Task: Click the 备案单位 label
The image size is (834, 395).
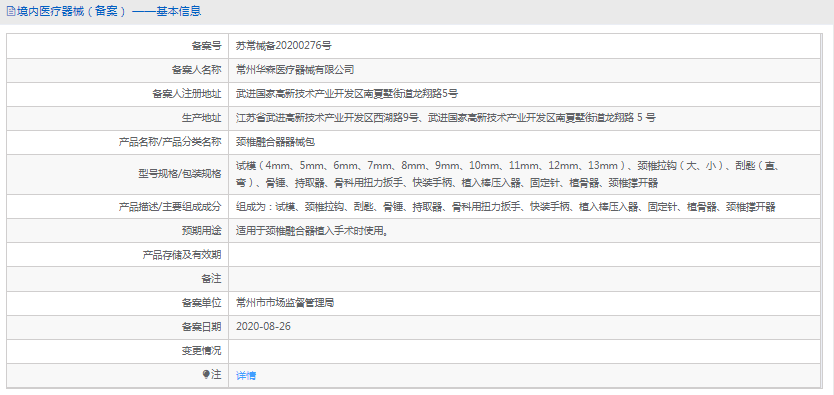Action: [202, 303]
